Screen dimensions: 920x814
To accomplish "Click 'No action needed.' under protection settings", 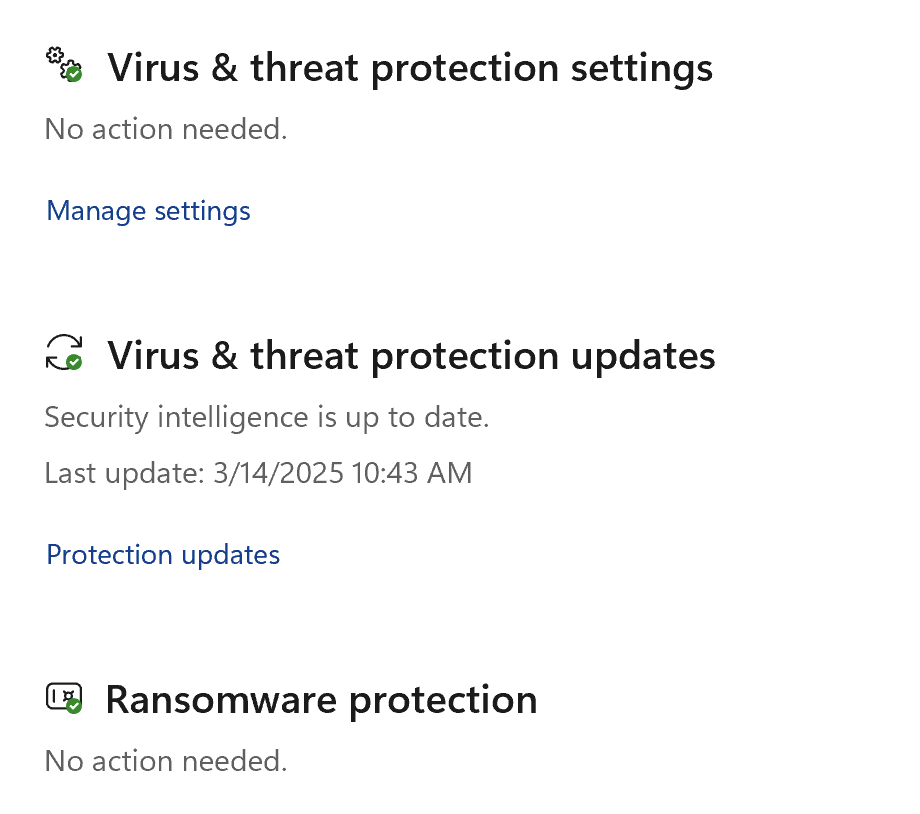I will pos(166,129).
